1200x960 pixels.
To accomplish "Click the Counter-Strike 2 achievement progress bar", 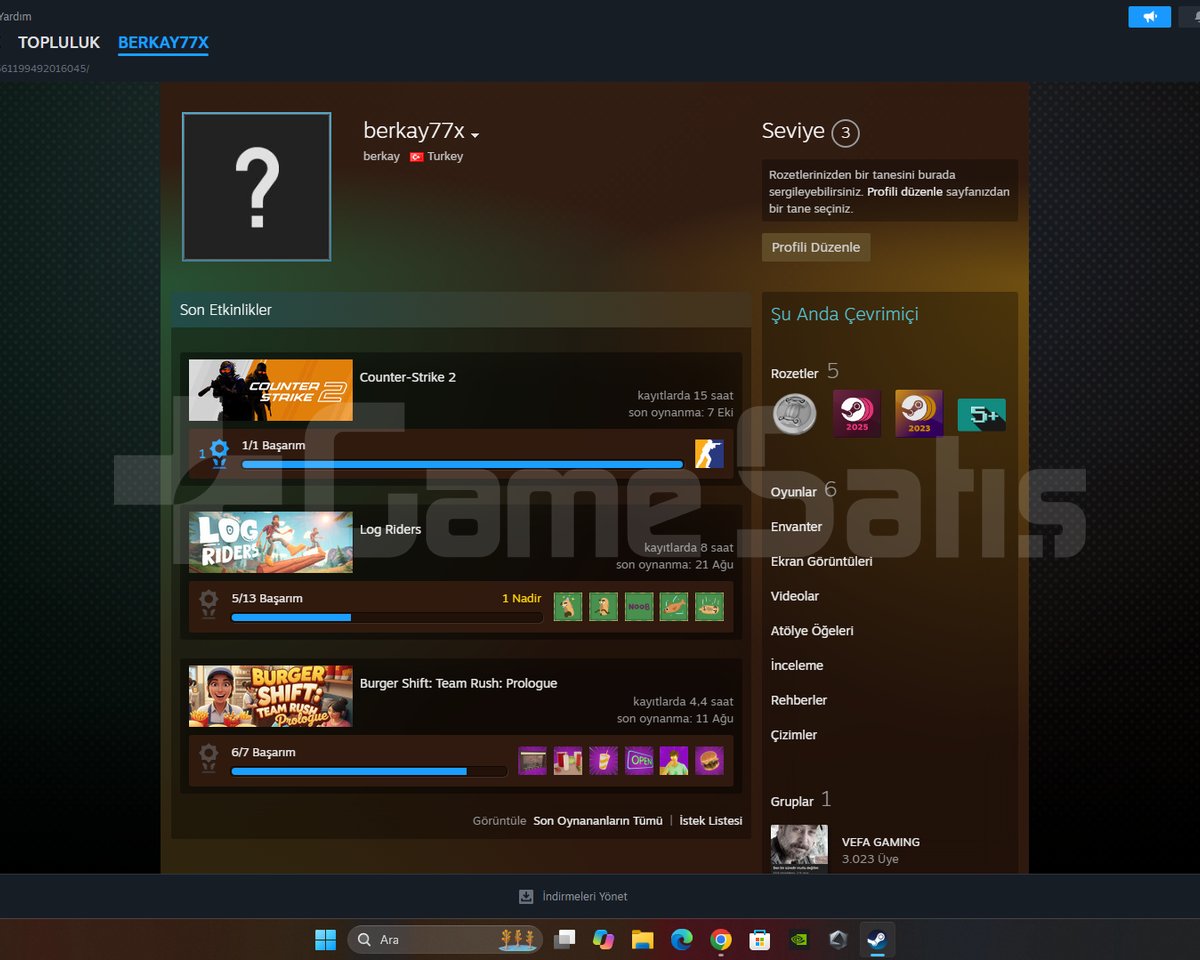I will [x=463, y=464].
